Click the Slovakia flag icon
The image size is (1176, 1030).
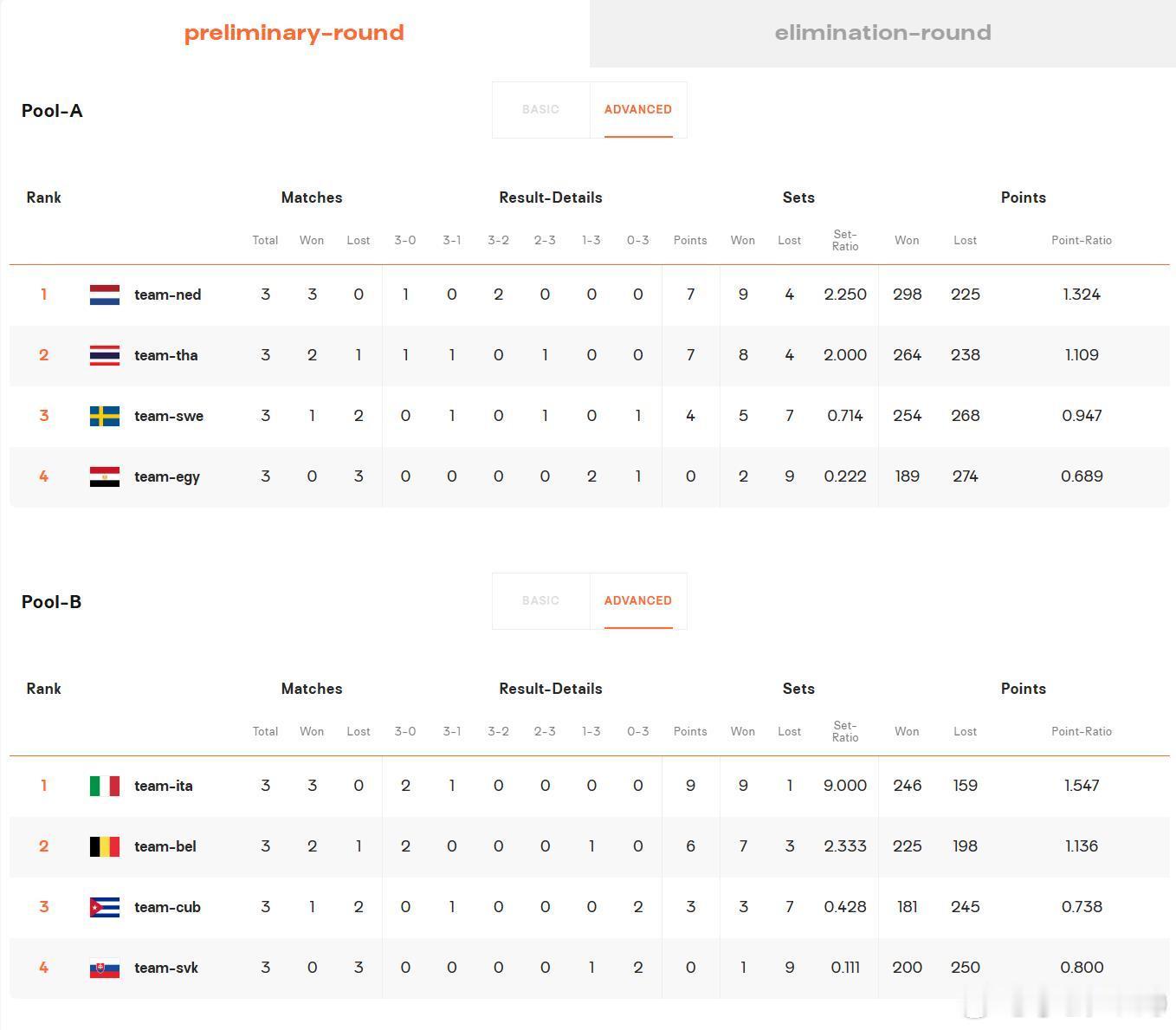coord(105,968)
